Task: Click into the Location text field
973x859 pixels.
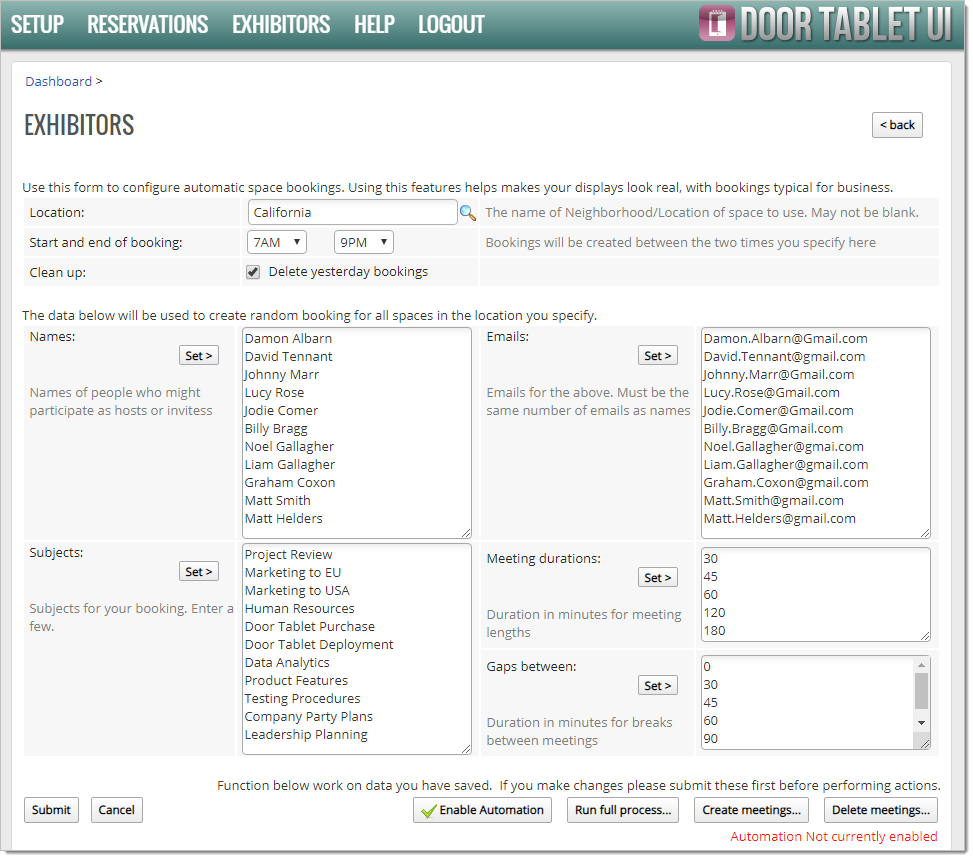Action: (x=352, y=212)
